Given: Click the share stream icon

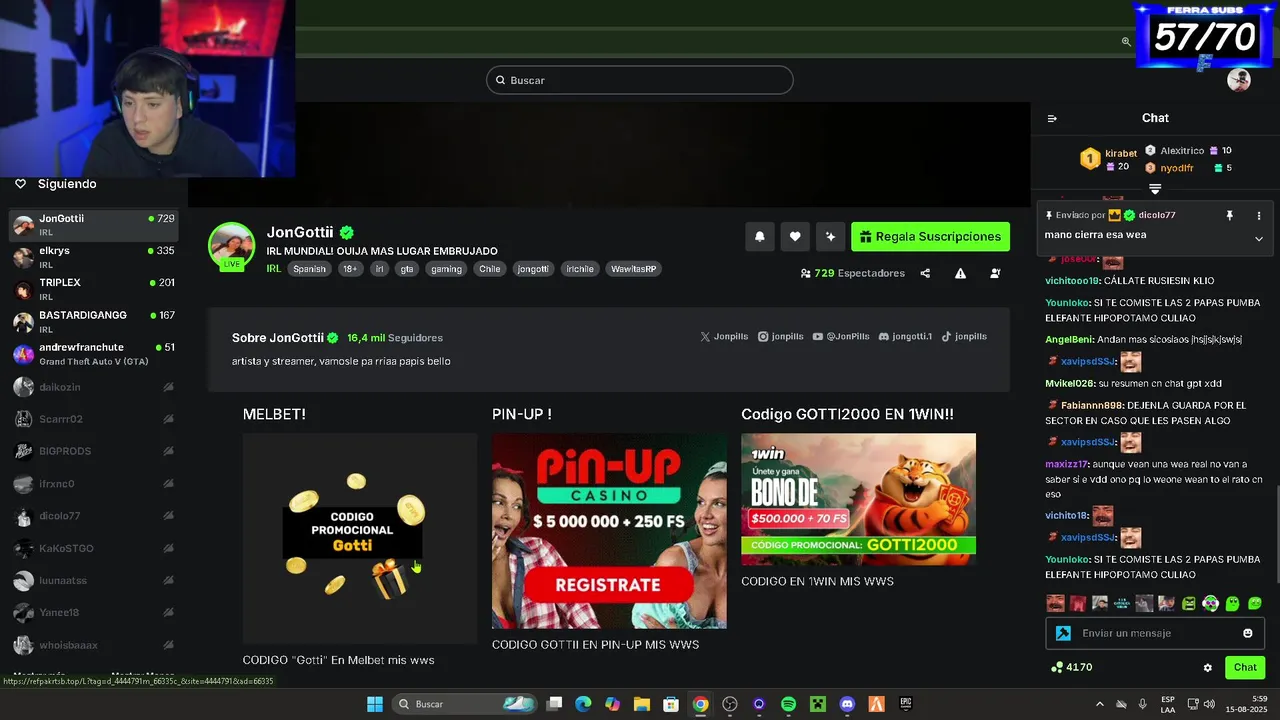Looking at the screenshot, I should pos(925,273).
